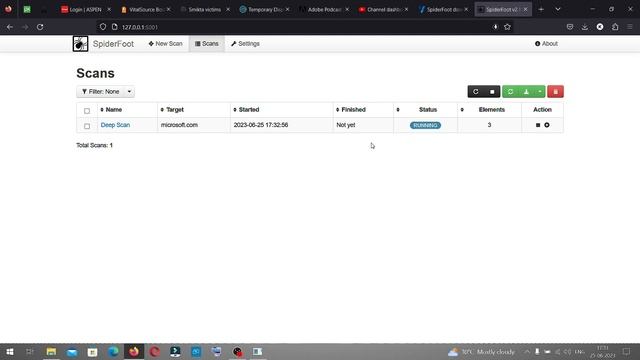This screenshot has width=640, height=360.
Task: Click the black re-run selected scans icon
Action: 476,91
